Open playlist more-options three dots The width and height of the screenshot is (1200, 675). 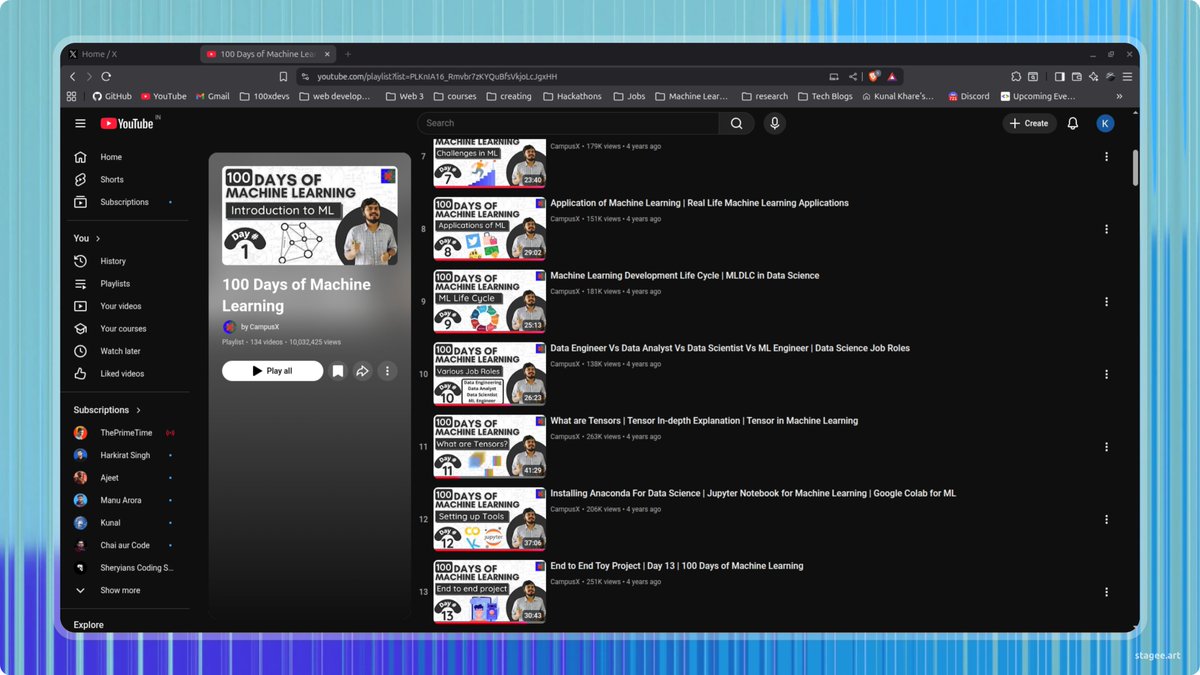(x=387, y=371)
